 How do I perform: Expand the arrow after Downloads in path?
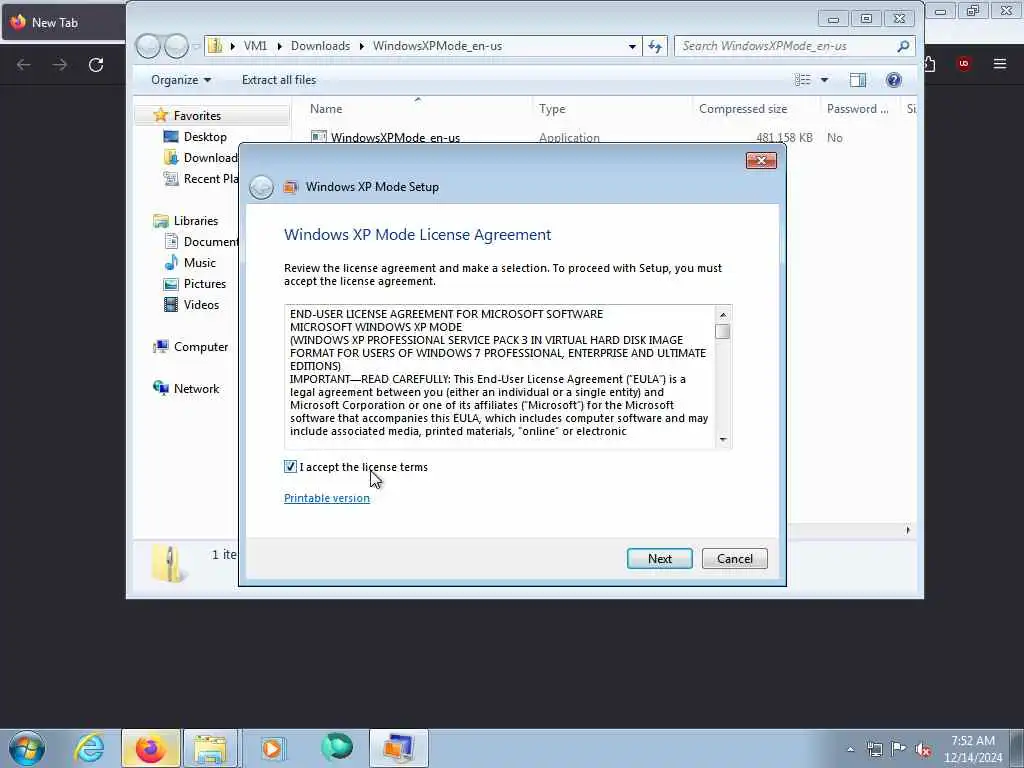(361, 46)
